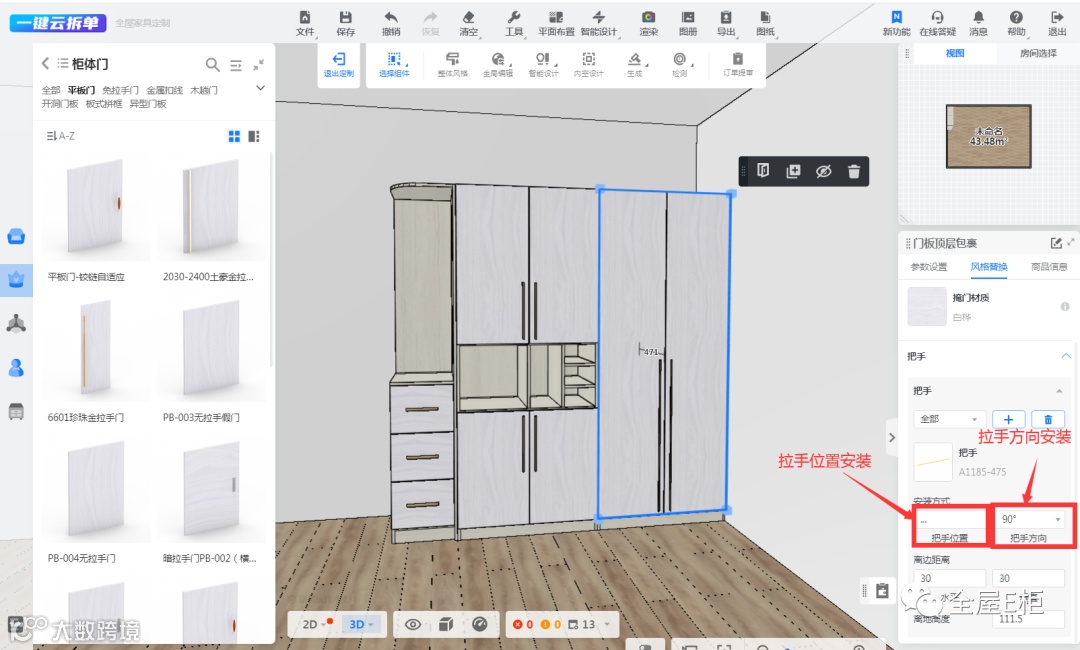Open 消息 bell notifications

point(978,23)
